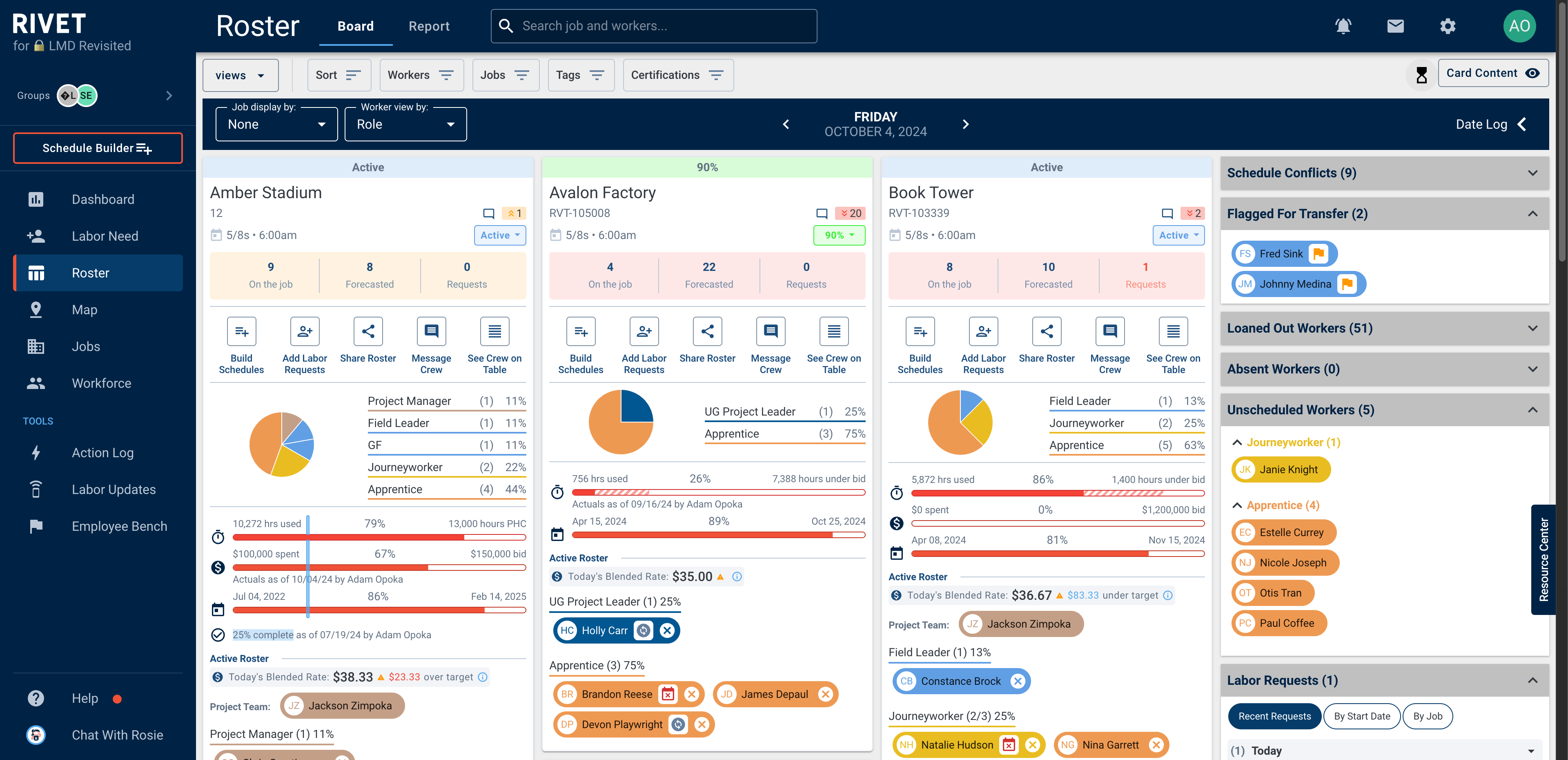Select By Start Date filter

coord(1362,716)
